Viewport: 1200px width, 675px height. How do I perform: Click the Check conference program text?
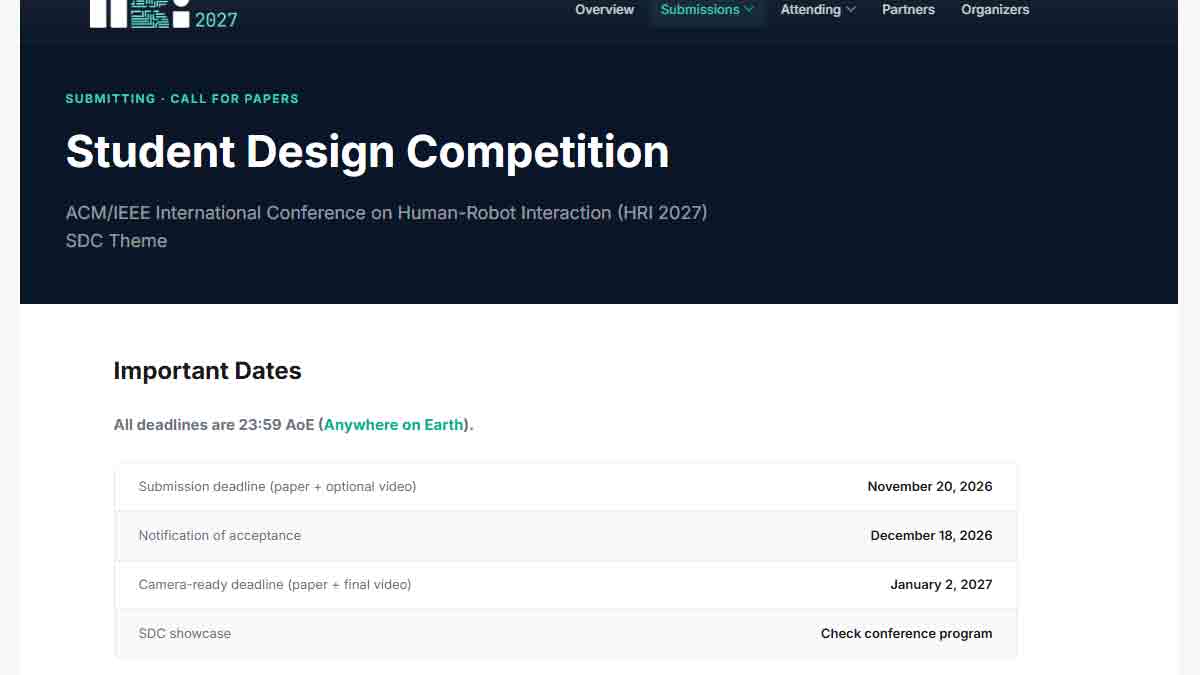[907, 634]
